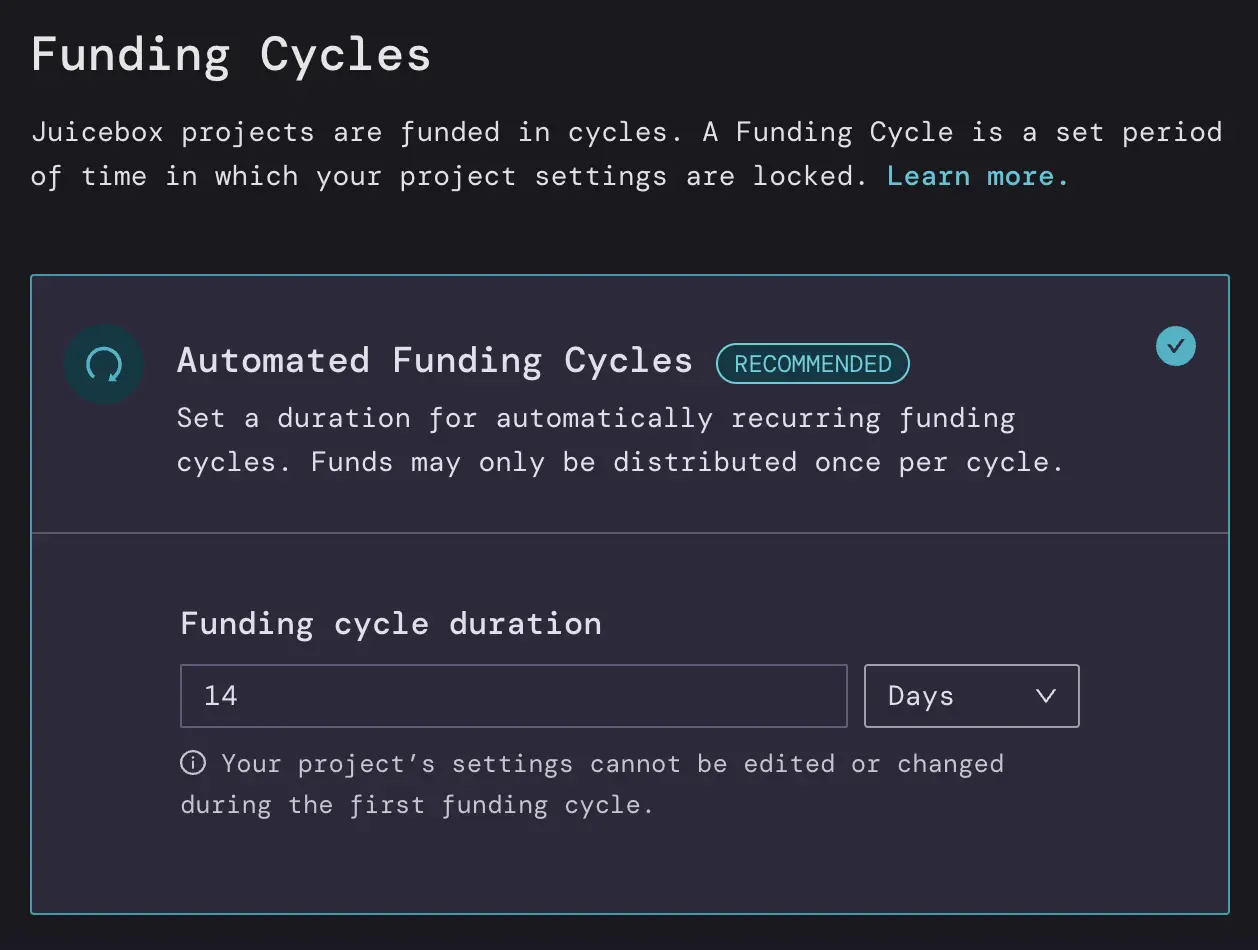The height and width of the screenshot is (950, 1258).
Task: Click the RECOMMENDED badge
Action: (813, 363)
